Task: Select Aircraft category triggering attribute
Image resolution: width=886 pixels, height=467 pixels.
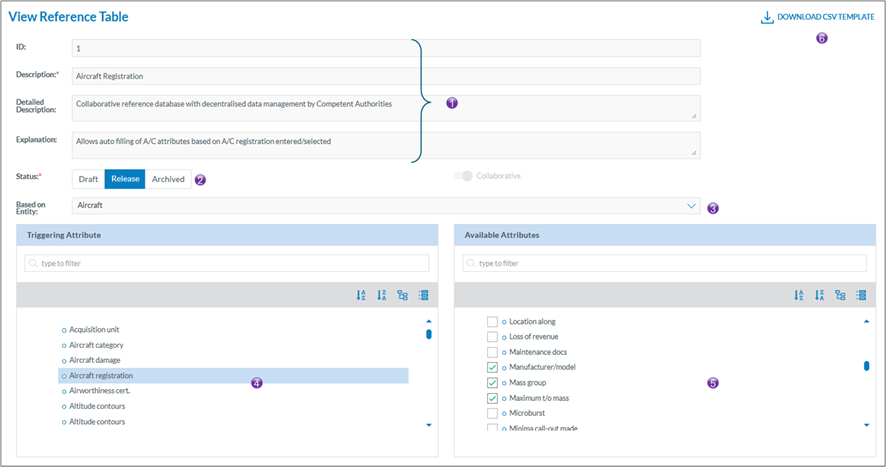Action: 96,345
